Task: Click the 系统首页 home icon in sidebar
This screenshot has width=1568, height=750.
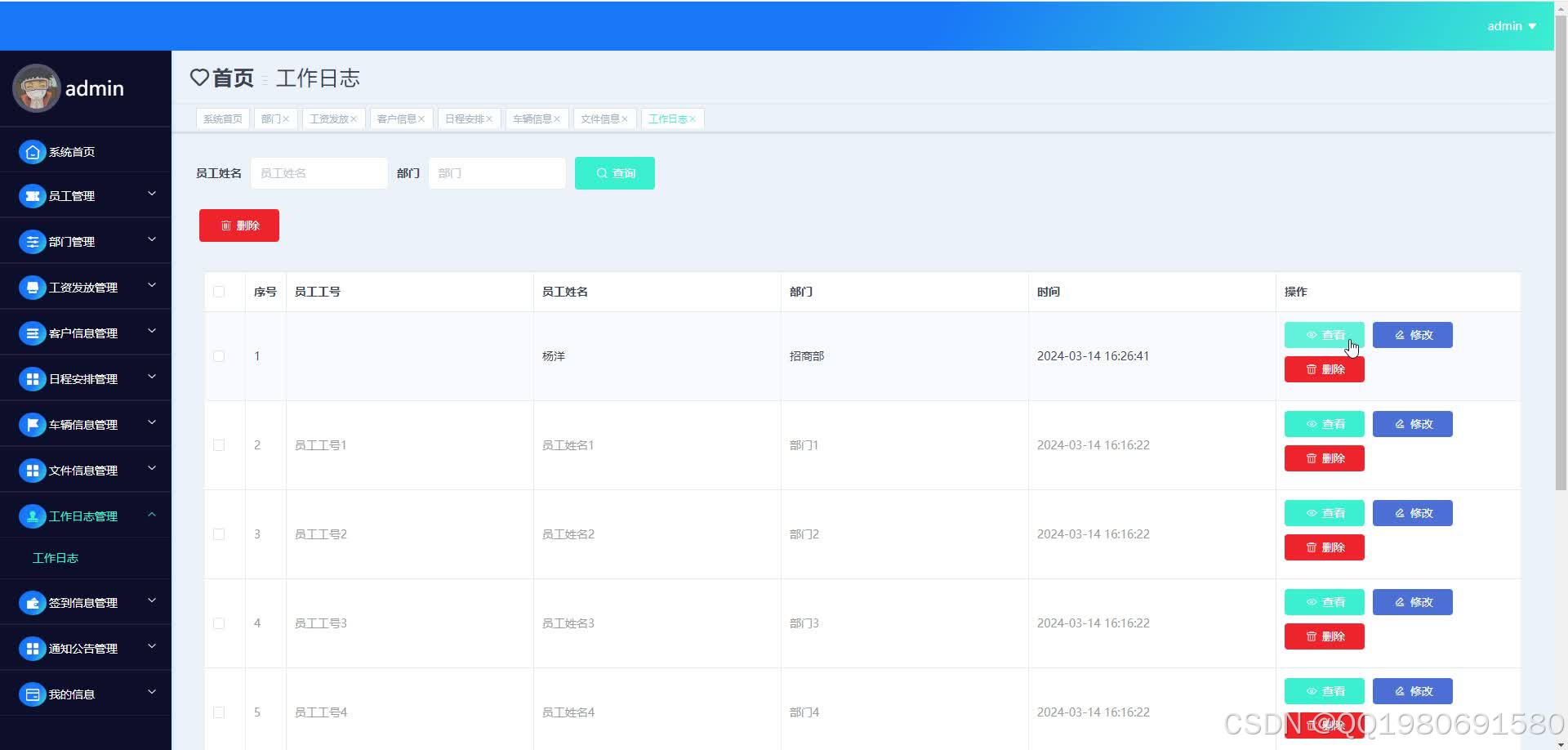Action: point(32,152)
